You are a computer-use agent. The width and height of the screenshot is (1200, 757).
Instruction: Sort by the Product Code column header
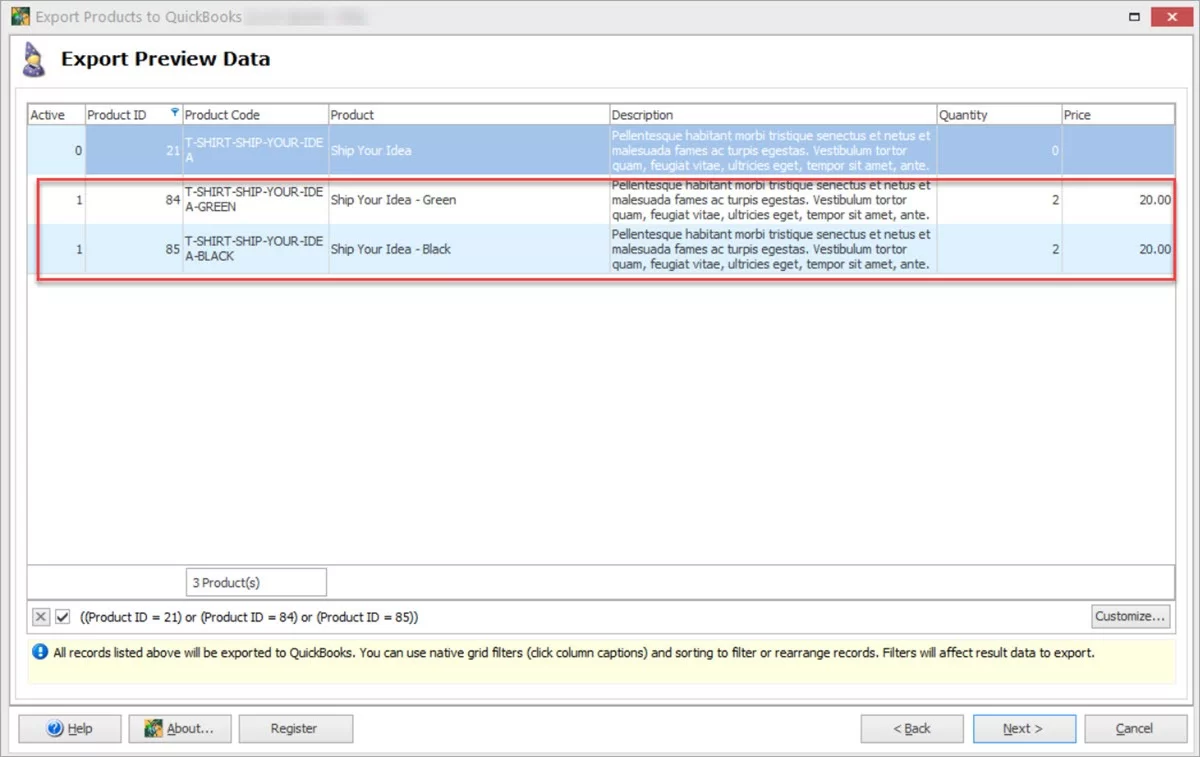[255, 115]
